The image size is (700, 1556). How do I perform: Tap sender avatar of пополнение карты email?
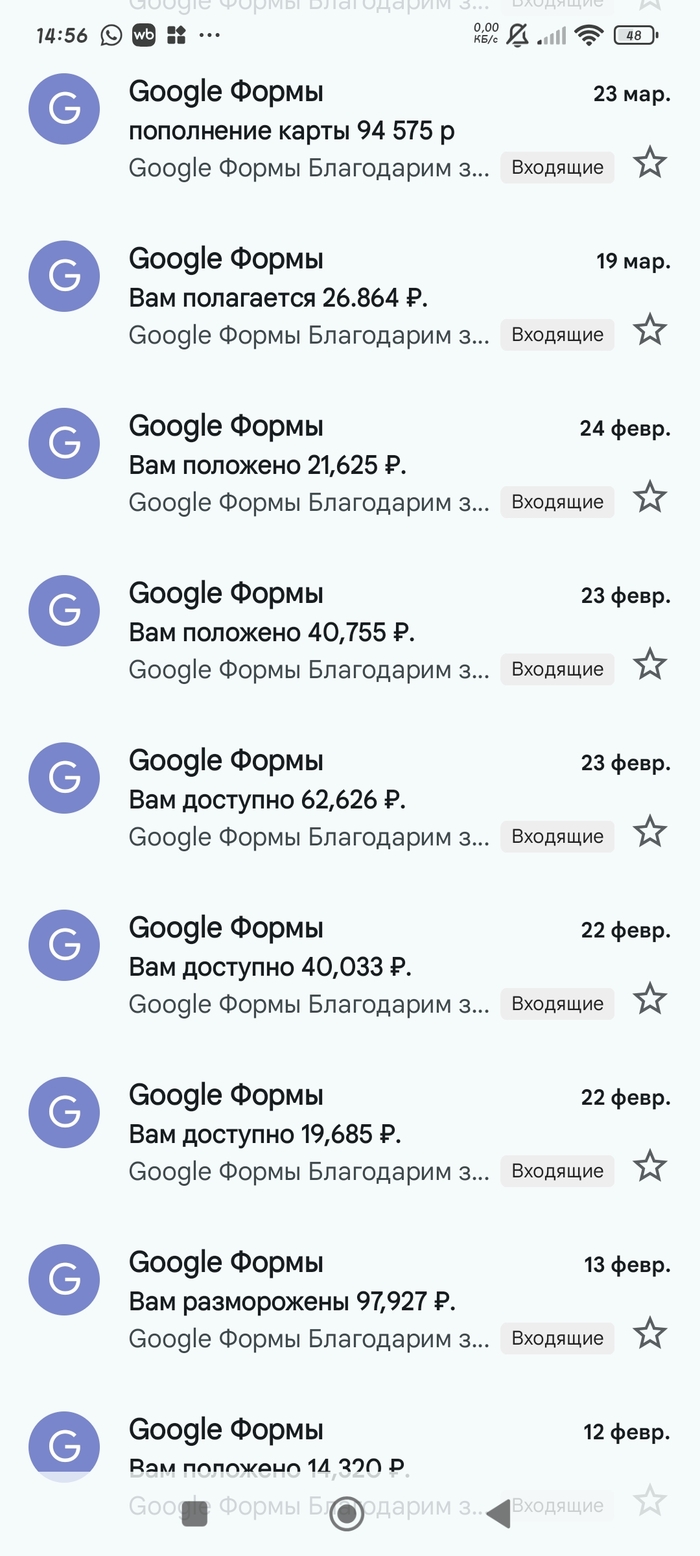(x=64, y=109)
